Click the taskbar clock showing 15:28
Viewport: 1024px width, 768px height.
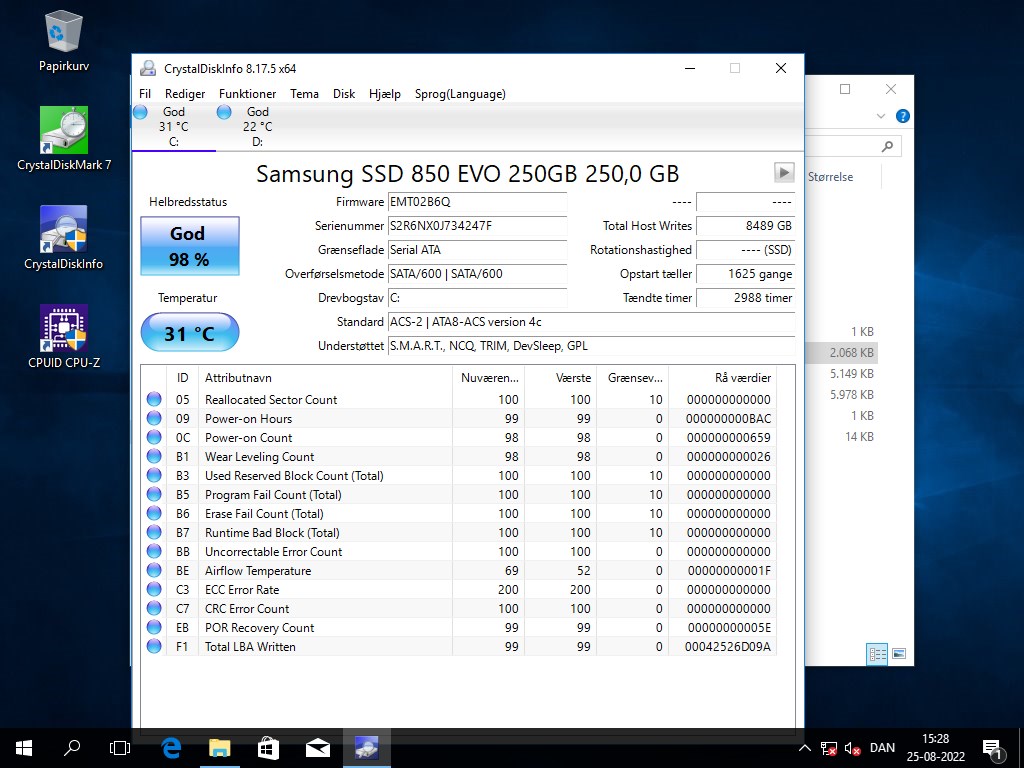[935, 748]
